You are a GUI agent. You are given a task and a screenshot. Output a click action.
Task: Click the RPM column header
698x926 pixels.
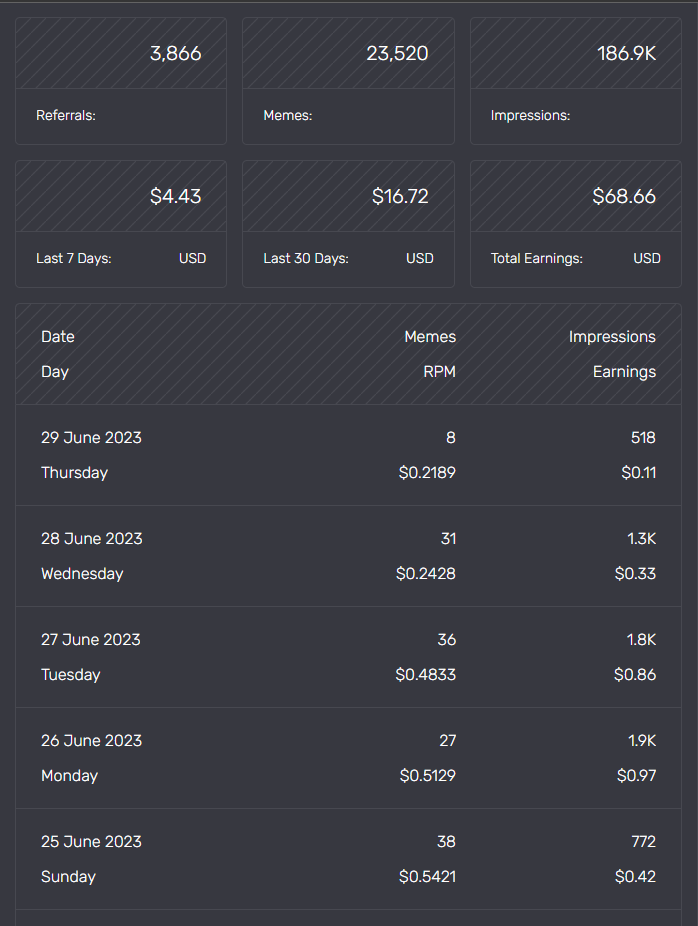pyautogui.click(x=439, y=372)
